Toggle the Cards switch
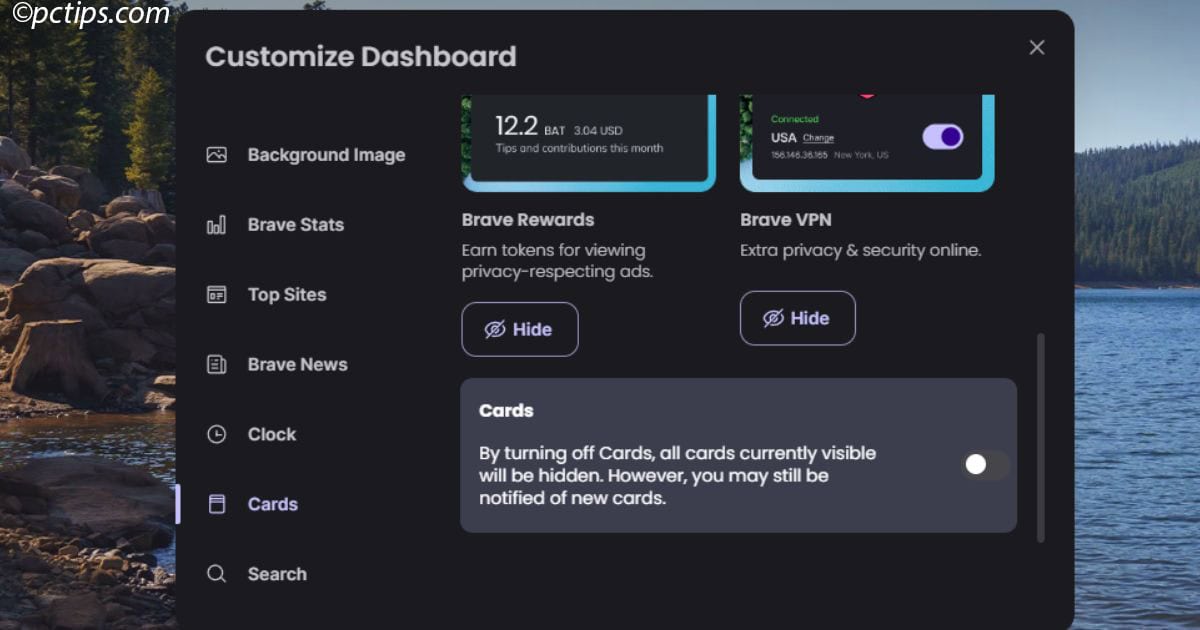The width and height of the screenshot is (1200, 630). pos(985,464)
